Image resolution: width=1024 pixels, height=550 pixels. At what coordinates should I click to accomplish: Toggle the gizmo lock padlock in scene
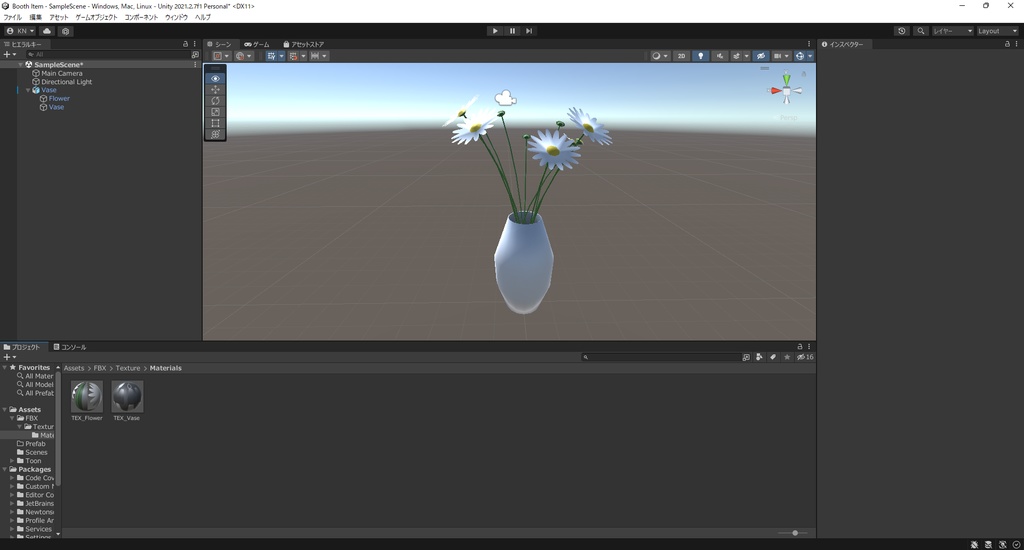(x=803, y=74)
